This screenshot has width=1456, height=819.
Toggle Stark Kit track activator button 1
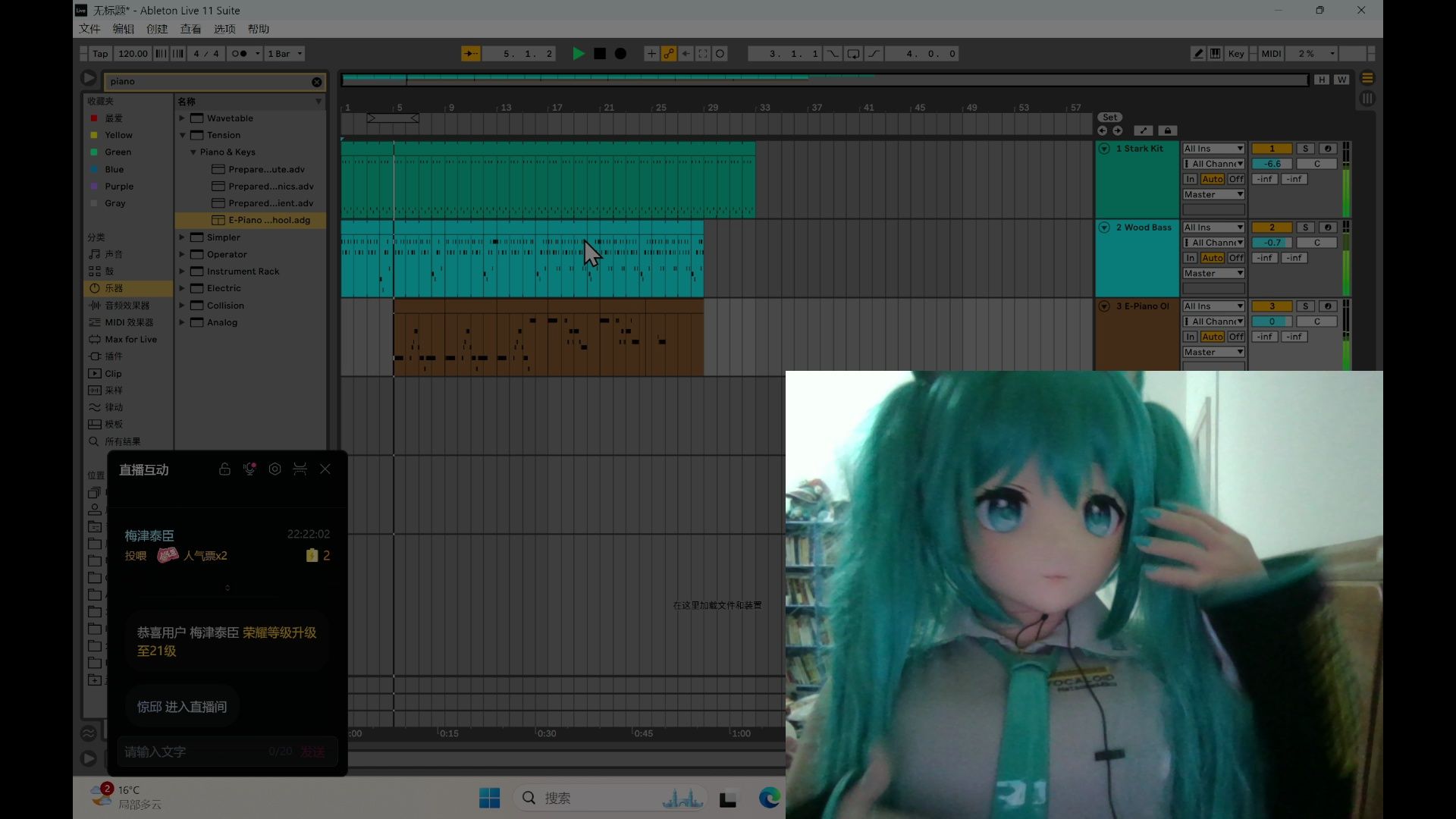pos(1272,149)
